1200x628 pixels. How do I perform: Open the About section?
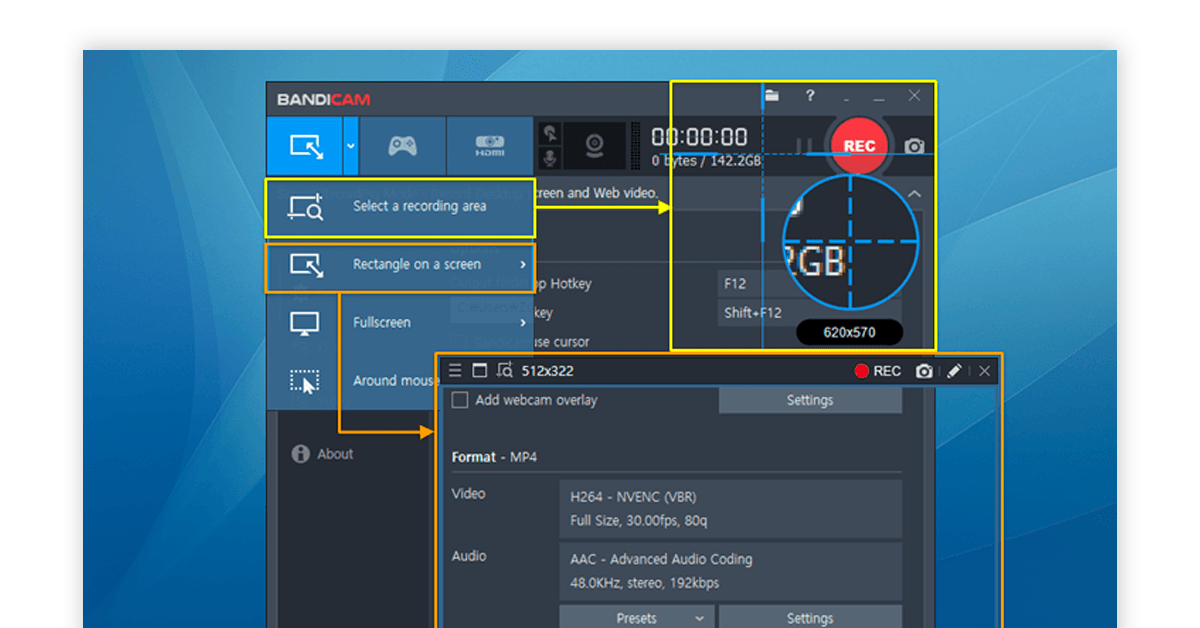coord(323,454)
